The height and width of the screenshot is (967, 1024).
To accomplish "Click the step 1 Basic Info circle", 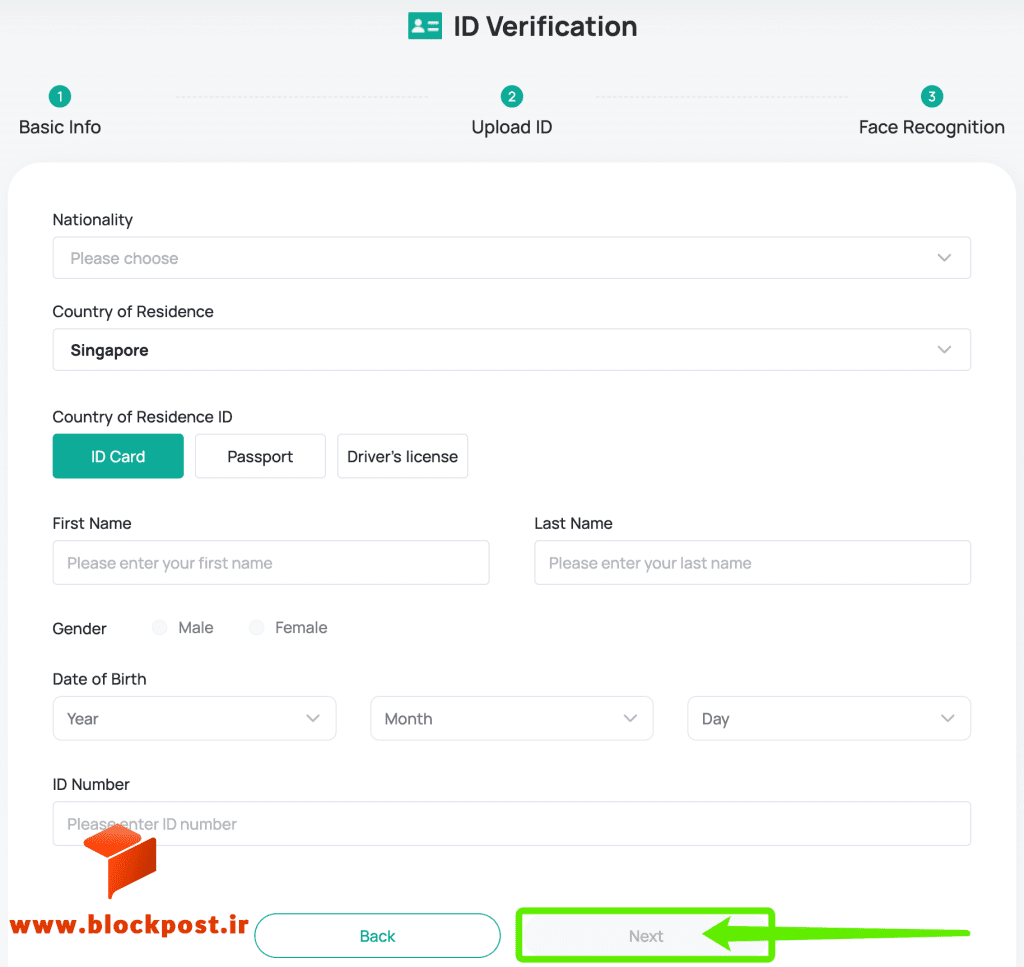I will (59, 97).
